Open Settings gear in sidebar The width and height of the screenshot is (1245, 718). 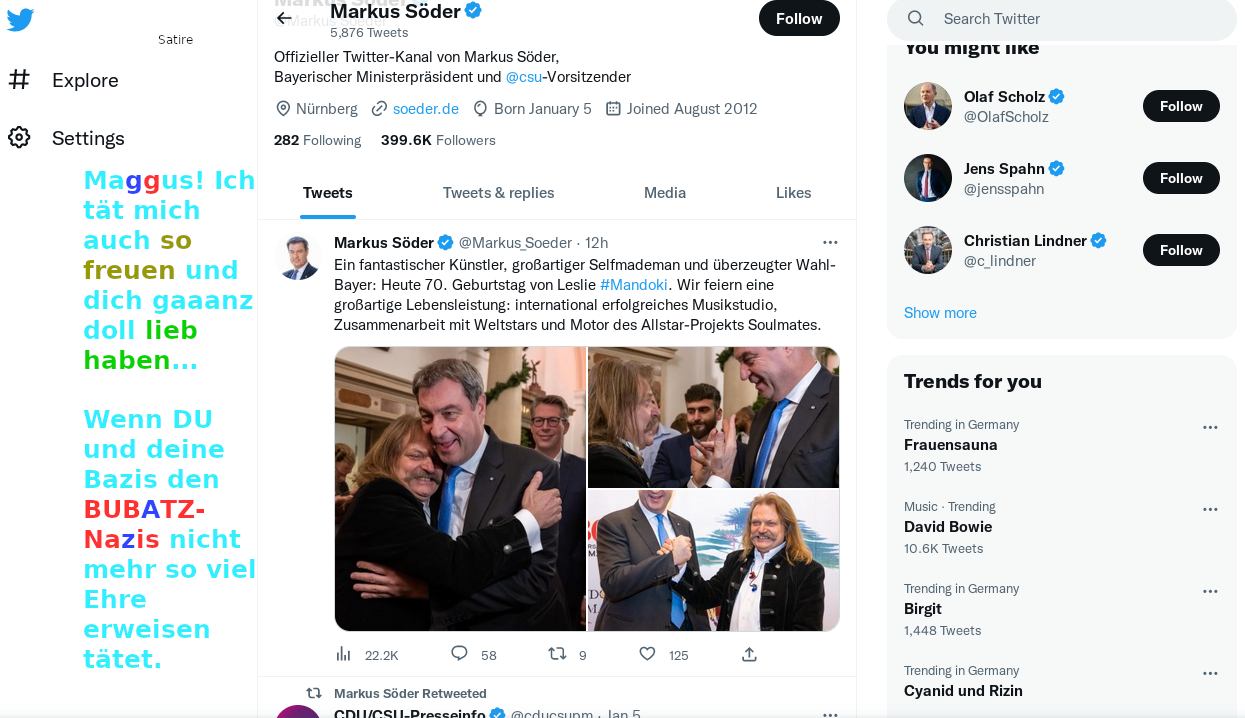19,138
